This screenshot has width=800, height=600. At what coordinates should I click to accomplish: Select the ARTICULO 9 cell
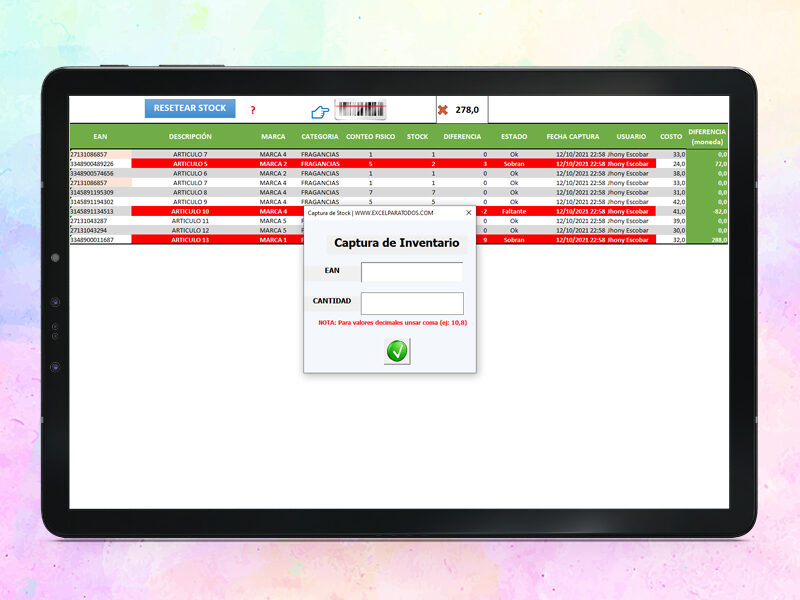pyautogui.click(x=190, y=202)
